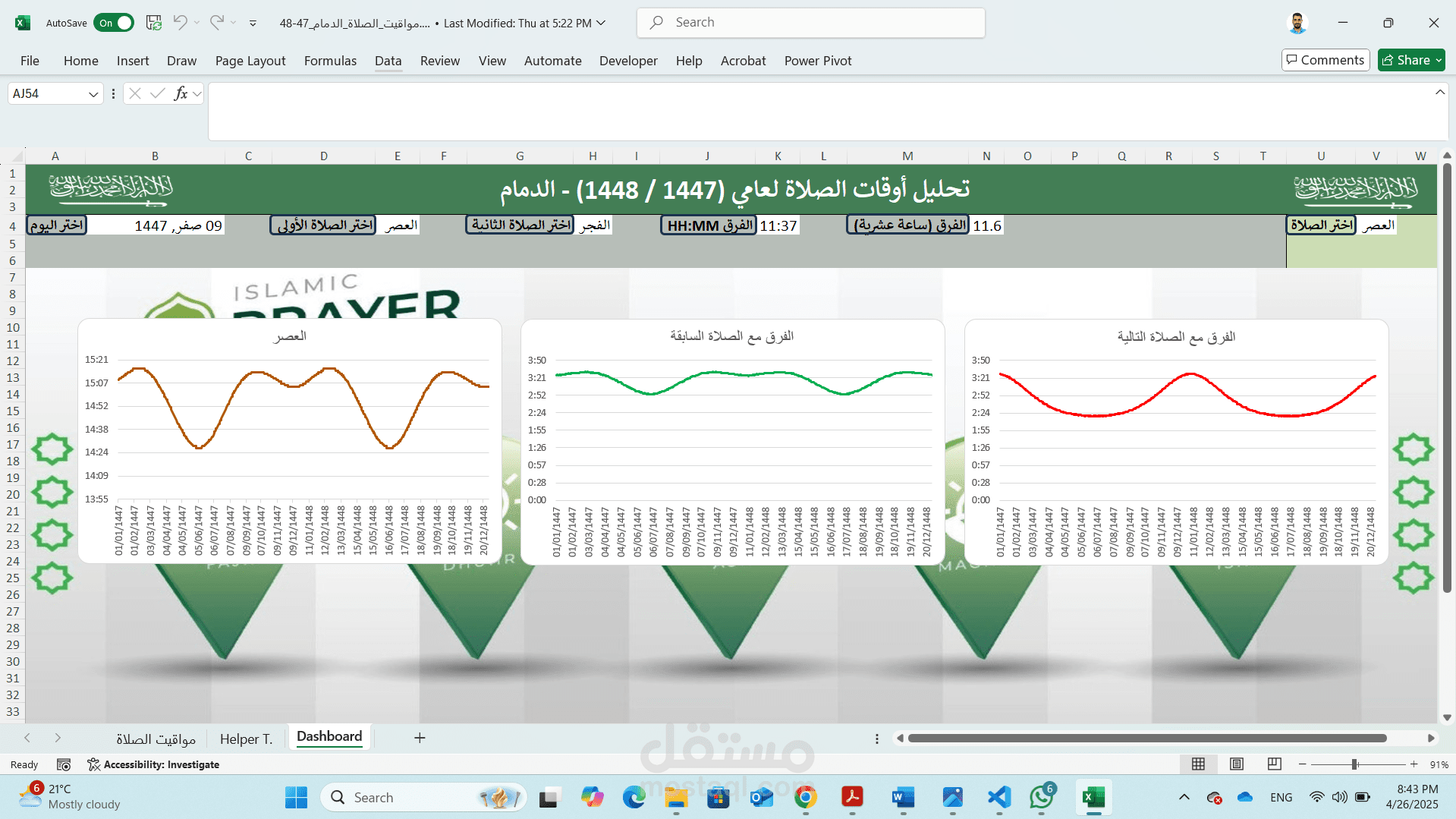Click the 91% zoom level

[1439, 764]
